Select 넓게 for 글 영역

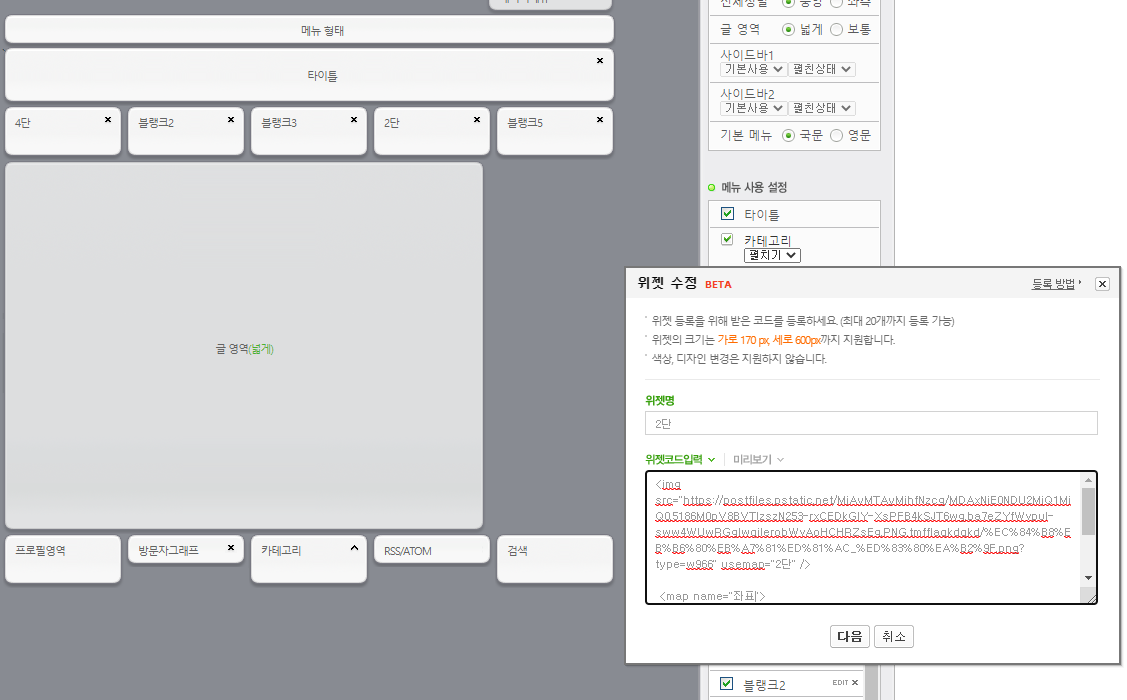coord(788,29)
